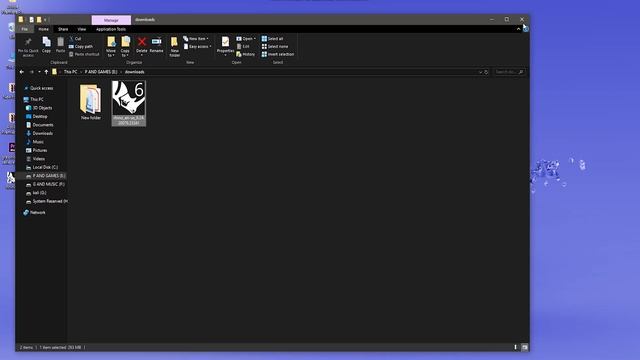
Task: Switch to the Share ribbon tab
Action: click(x=63, y=29)
